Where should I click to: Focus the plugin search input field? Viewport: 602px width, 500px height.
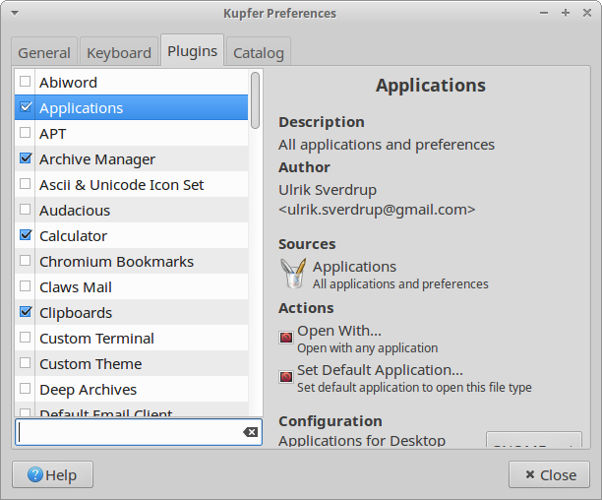[x=139, y=432]
